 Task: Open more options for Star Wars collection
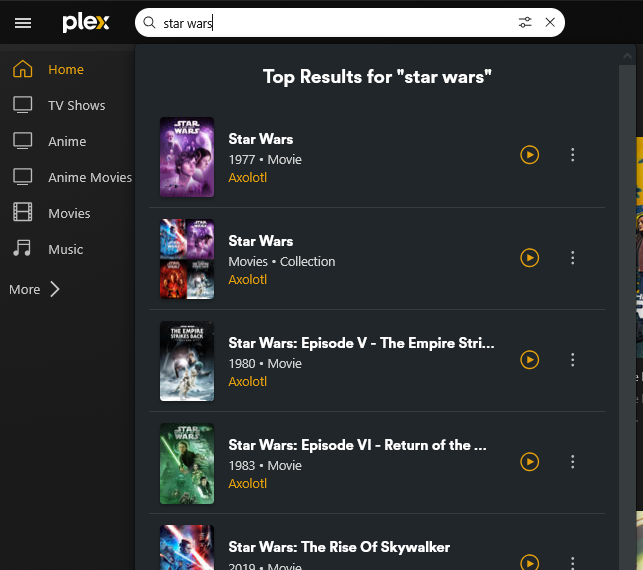tap(573, 258)
